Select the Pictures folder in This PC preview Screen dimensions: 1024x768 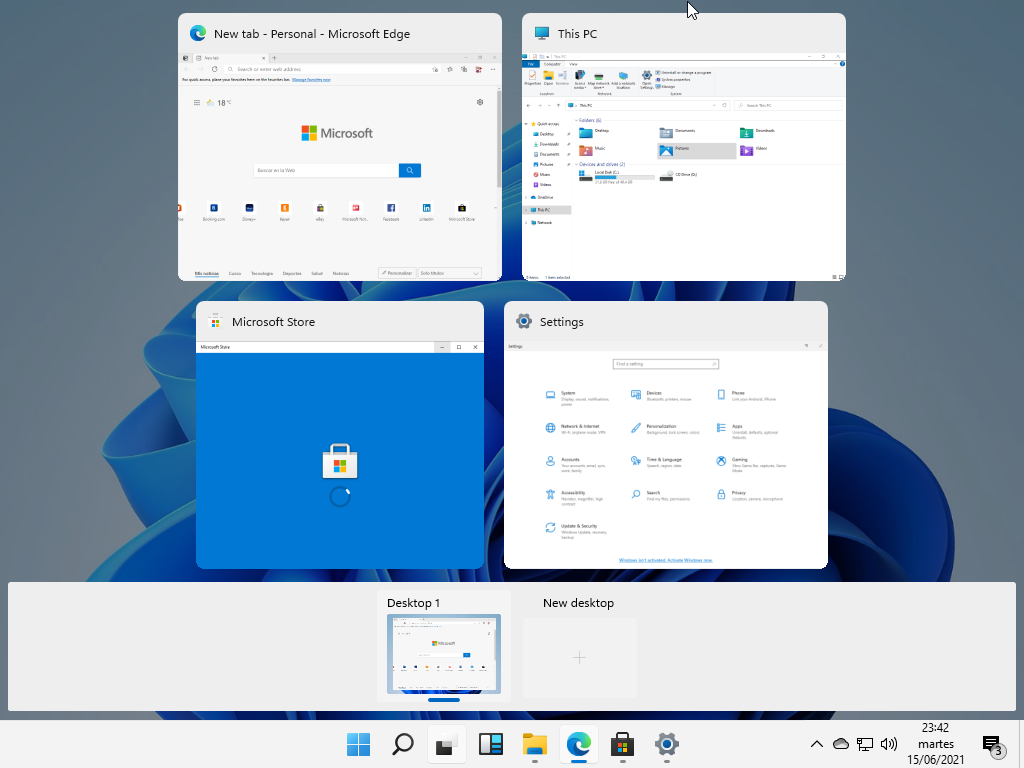[x=696, y=150]
